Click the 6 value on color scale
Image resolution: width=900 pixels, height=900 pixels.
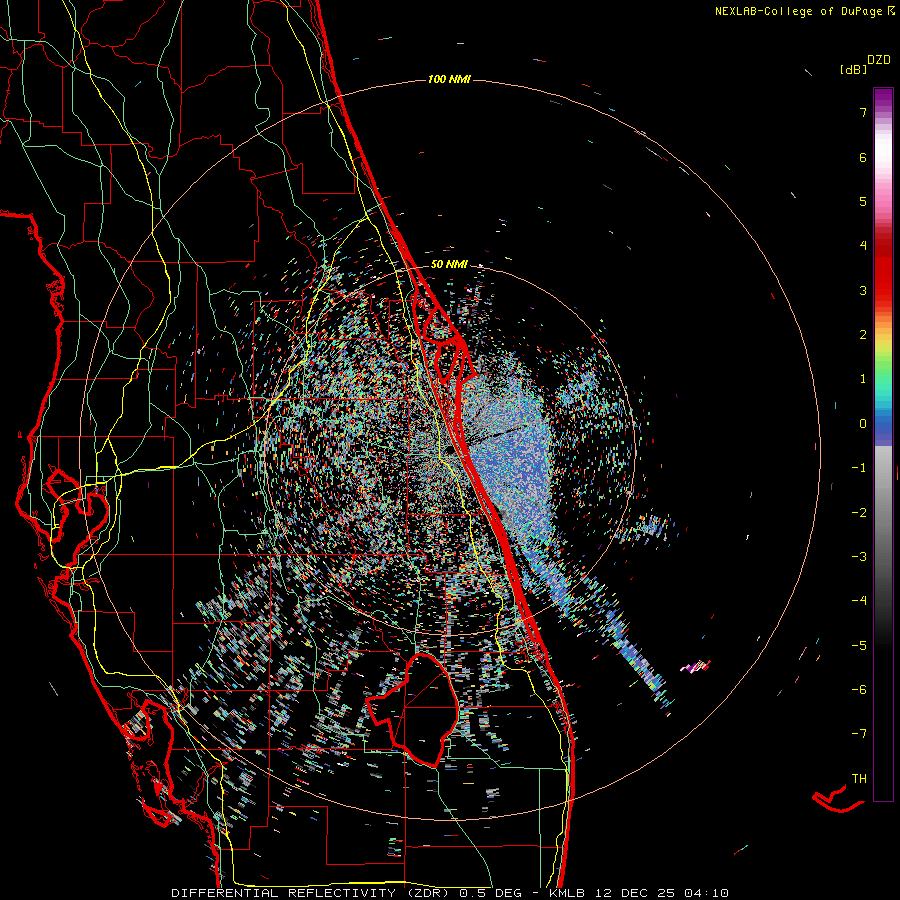(x=863, y=157)
